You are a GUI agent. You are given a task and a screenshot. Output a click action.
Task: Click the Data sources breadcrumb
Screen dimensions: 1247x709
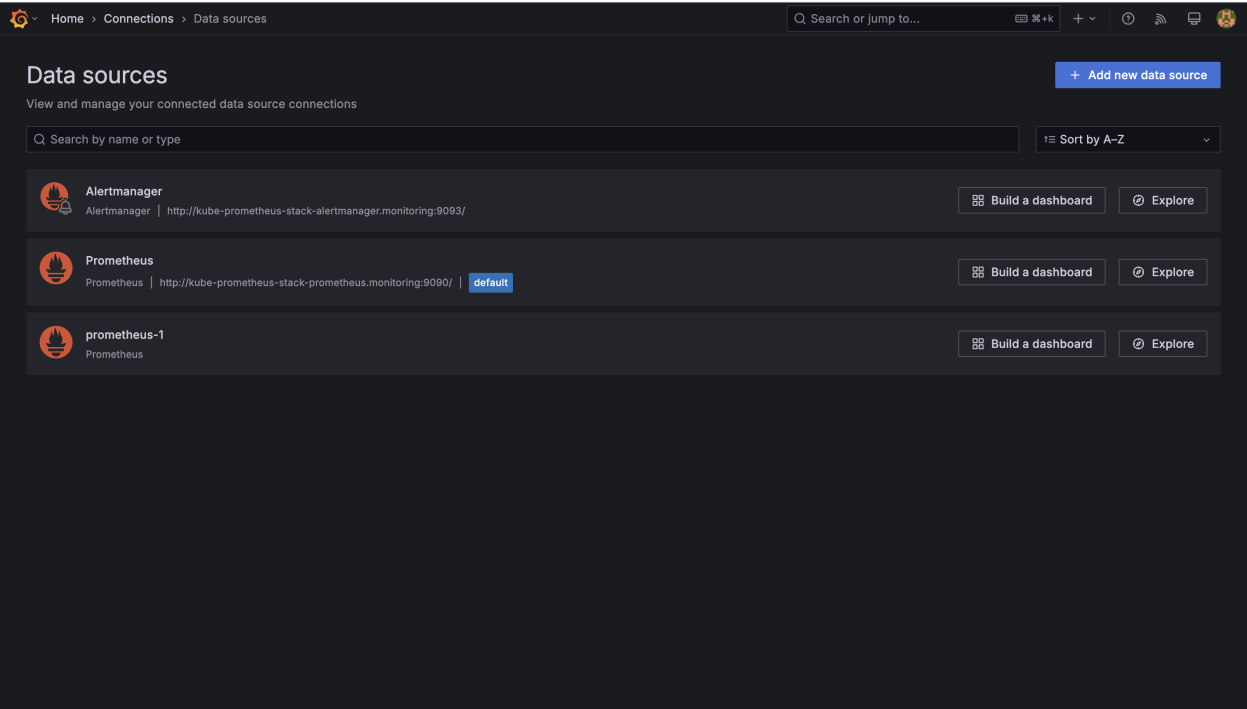click(x=230, y=19)
